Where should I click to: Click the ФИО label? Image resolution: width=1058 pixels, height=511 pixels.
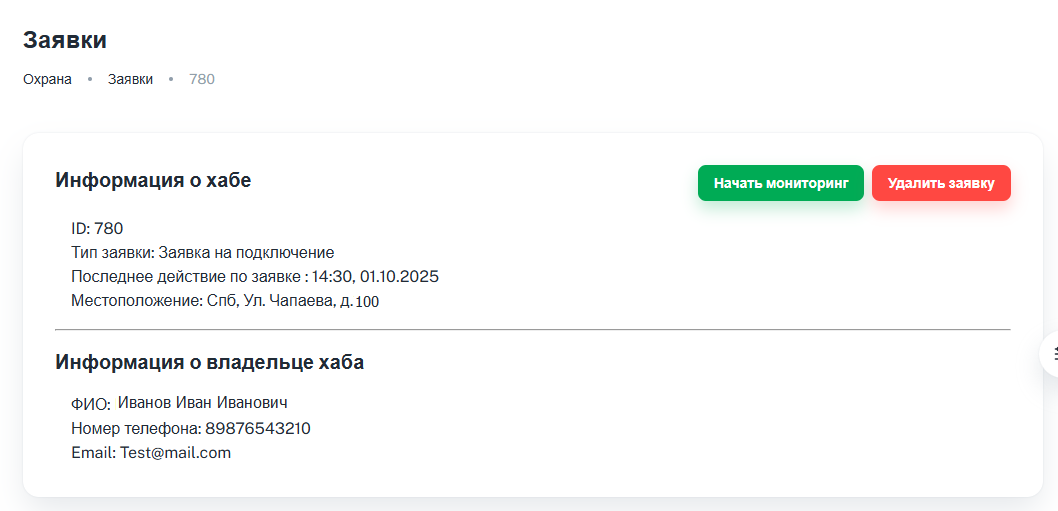tap(90, 405)
